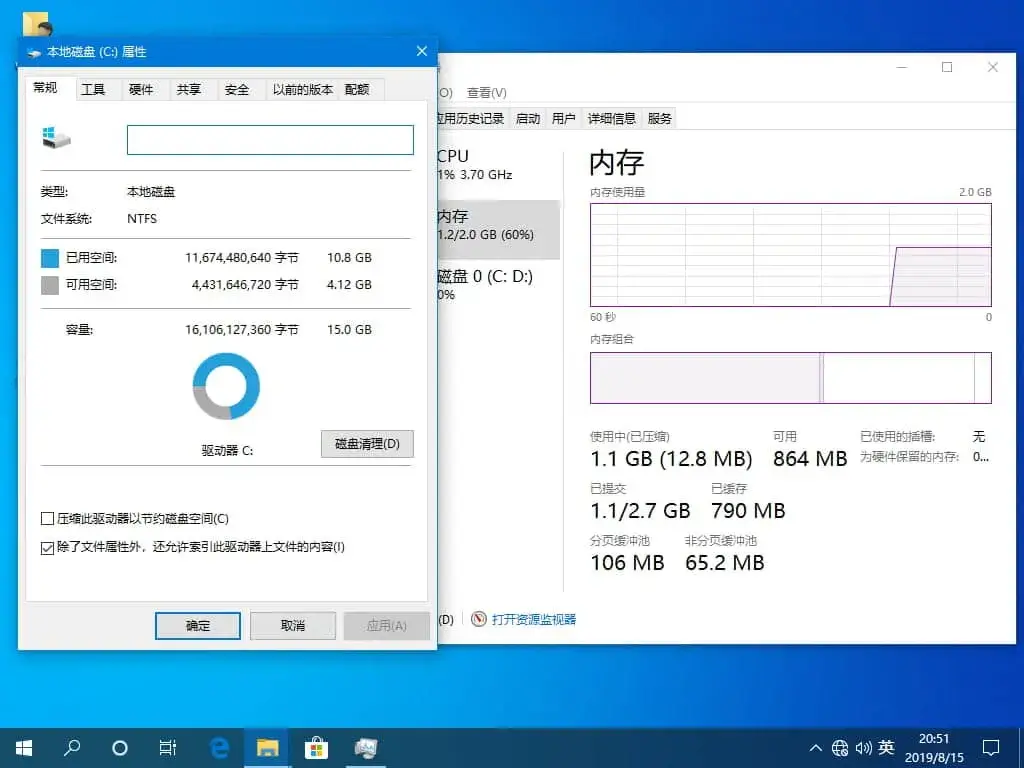Screen dimensions: 1024x768
Task: Open volume speaker tray icon
Action: pos(863,748)
